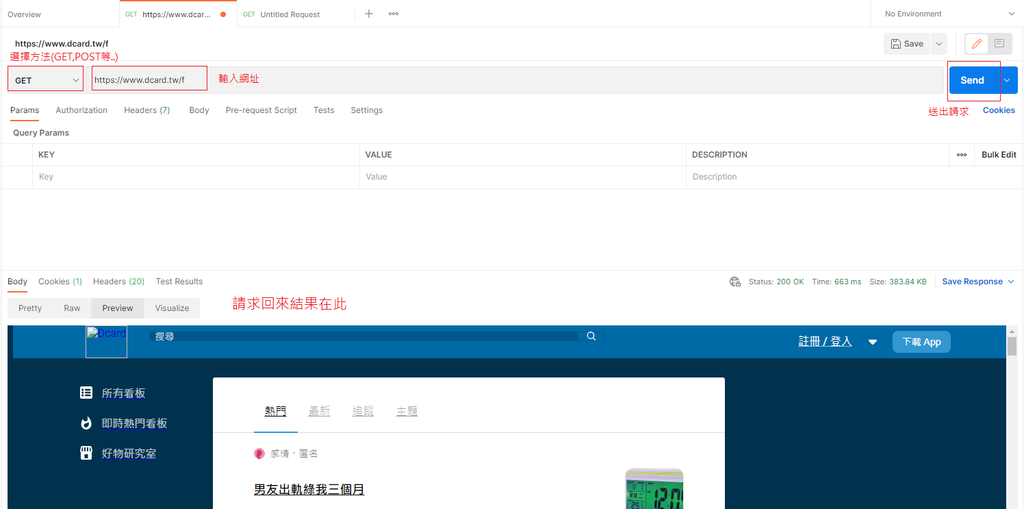Expand the Save Response dropdown
Screen dimensions: 1024x509
coord(1011,282)
